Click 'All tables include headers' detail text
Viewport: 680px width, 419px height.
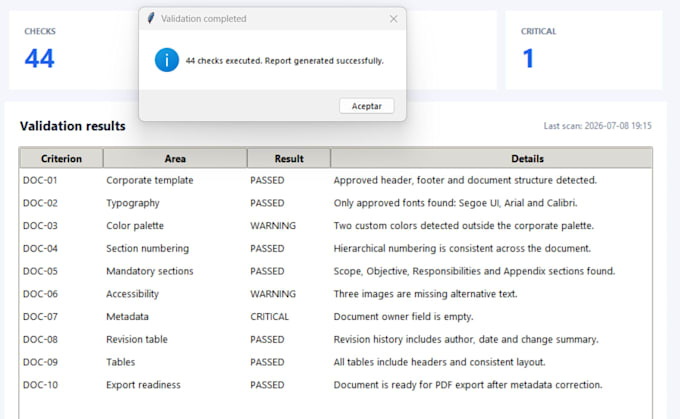(439, 362)
